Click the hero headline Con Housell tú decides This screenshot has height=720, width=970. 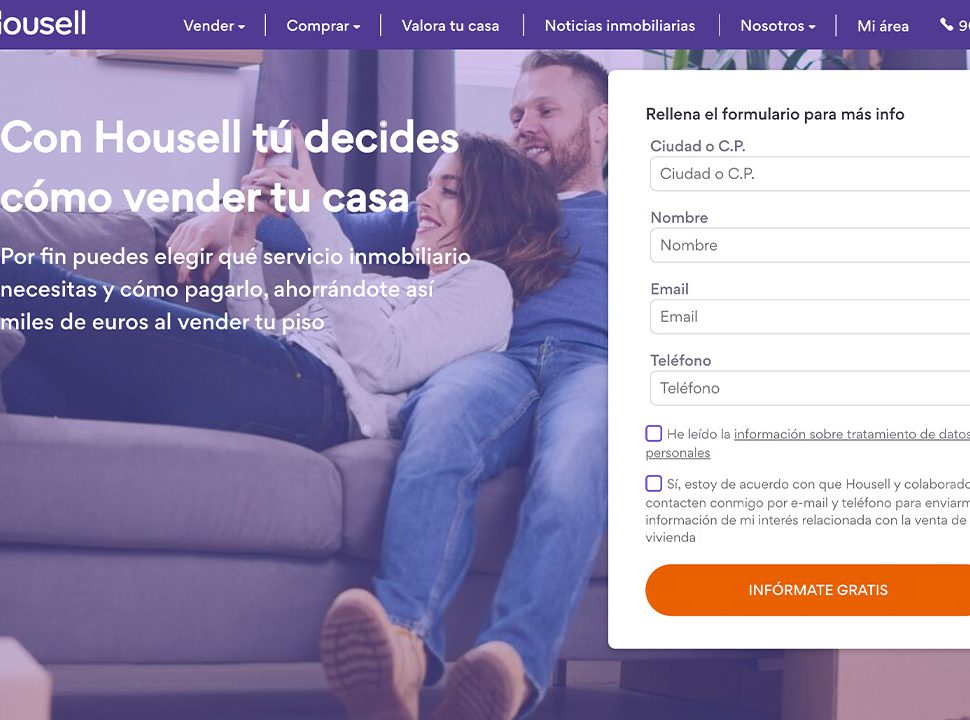coord(230,137)
